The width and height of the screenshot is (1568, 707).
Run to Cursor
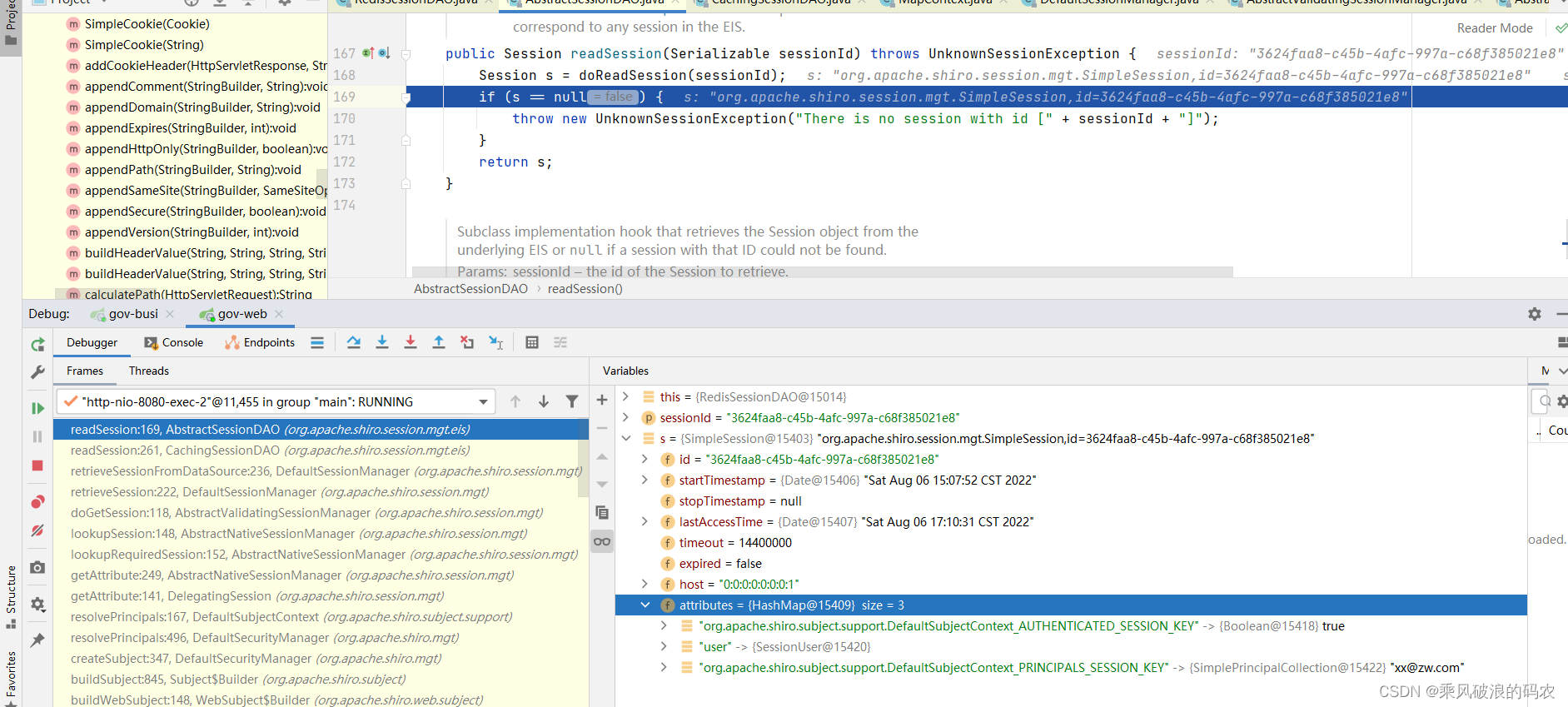tap(495, 342)
